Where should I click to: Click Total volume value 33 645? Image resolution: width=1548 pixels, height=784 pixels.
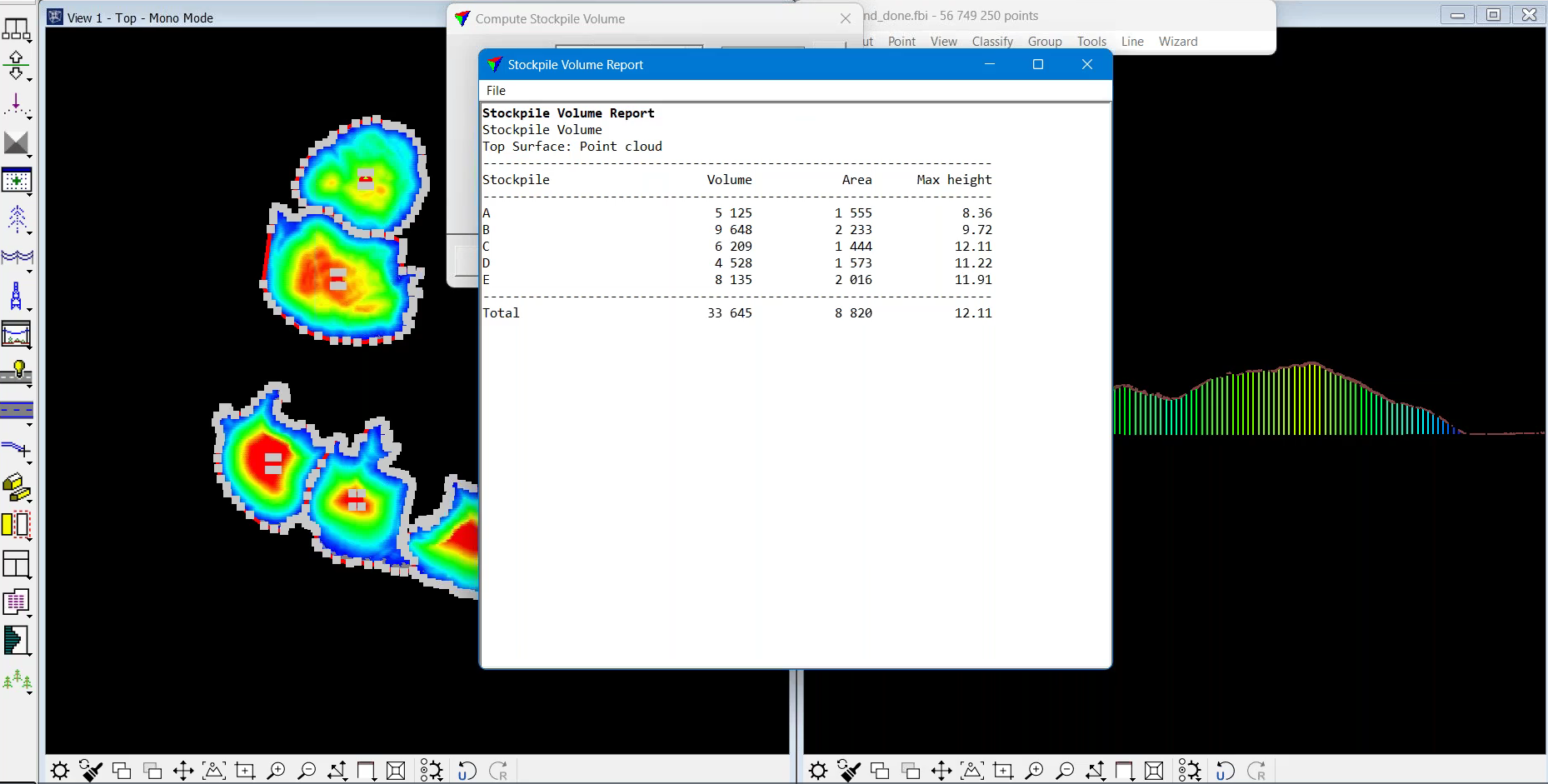730,313
